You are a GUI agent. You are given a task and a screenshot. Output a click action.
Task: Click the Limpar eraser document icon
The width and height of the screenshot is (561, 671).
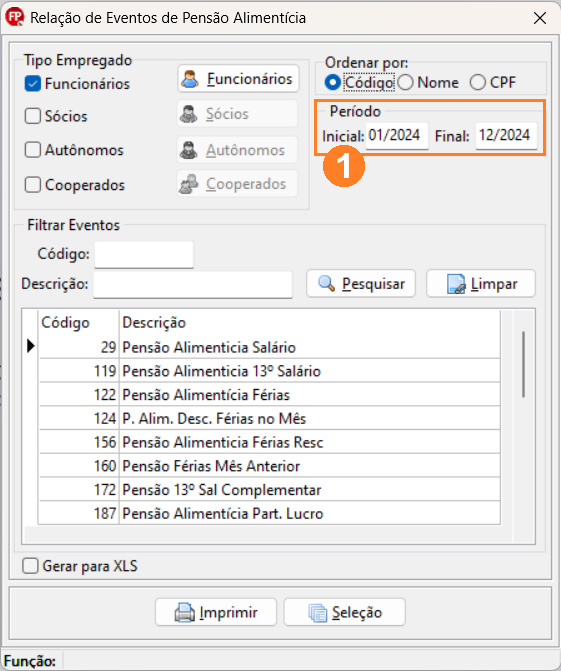point(456,284)
